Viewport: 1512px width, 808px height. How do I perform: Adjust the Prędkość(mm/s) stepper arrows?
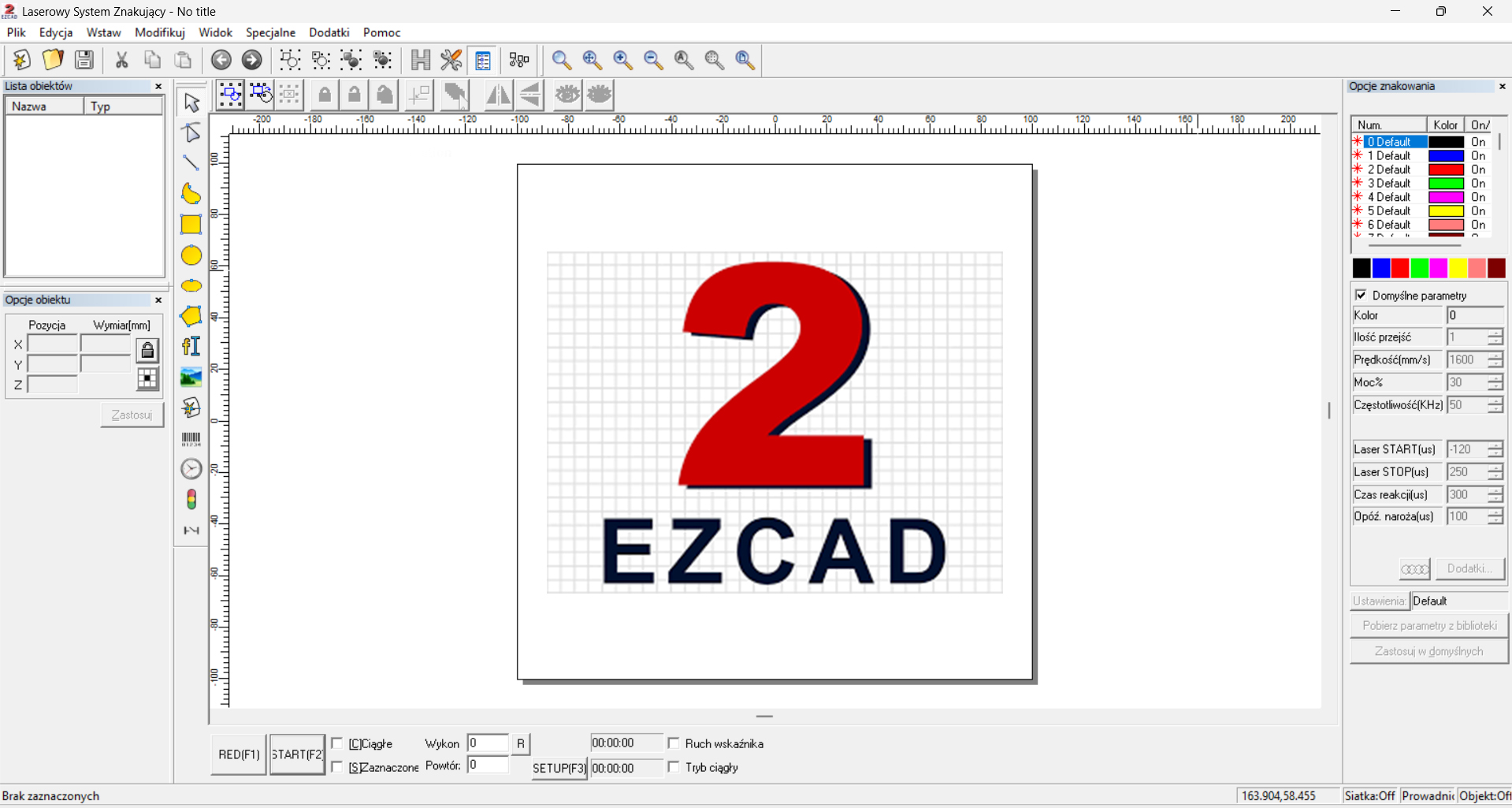coord(1495,360)
